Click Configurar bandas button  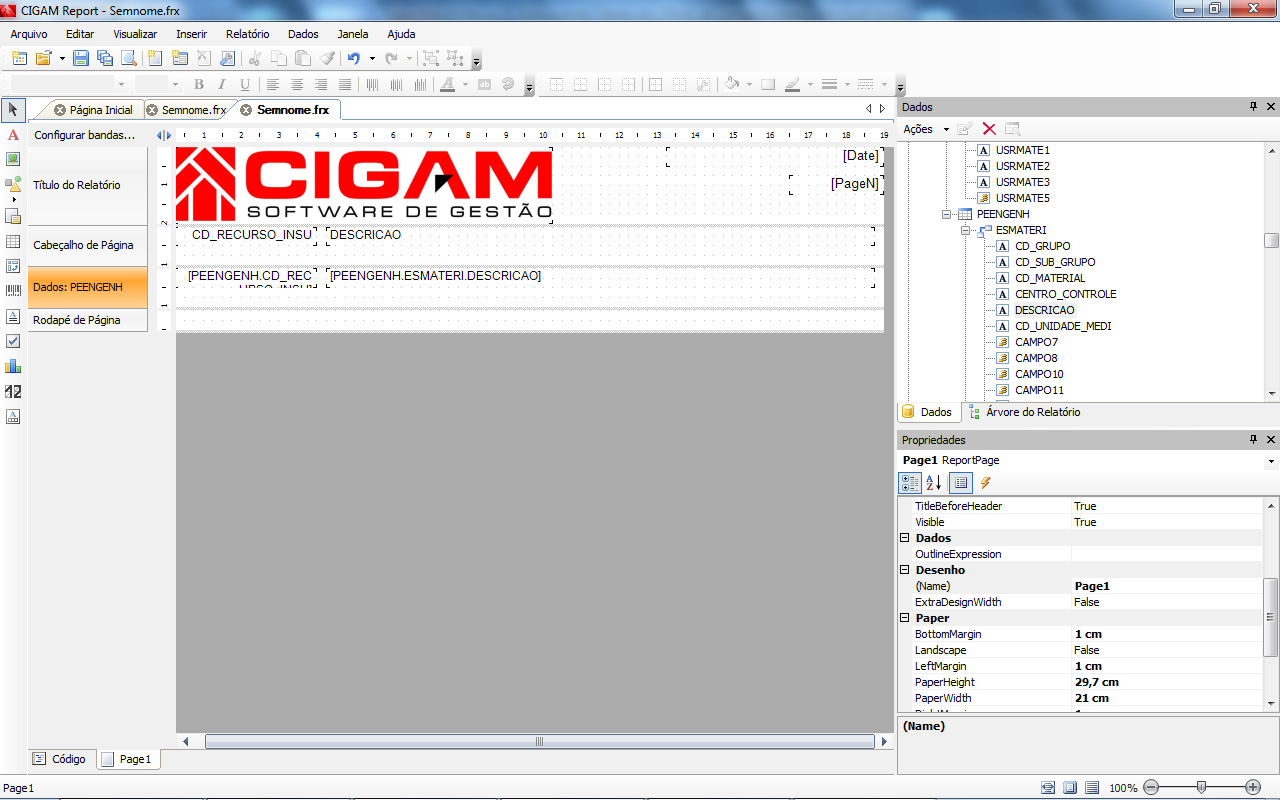[84, 135]
